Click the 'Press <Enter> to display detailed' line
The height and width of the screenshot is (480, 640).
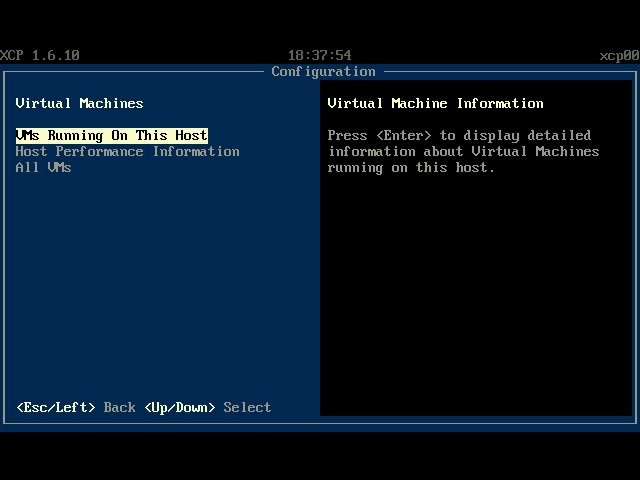459,136
